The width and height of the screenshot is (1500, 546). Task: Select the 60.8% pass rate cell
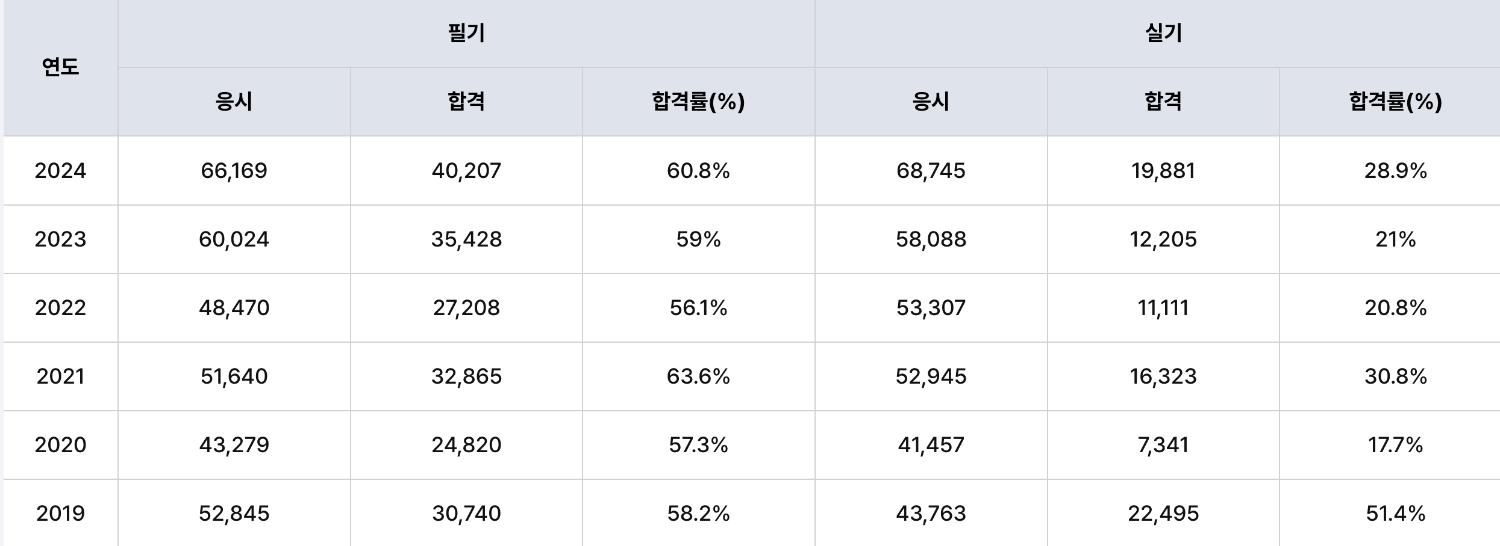[x=698, y=171]
